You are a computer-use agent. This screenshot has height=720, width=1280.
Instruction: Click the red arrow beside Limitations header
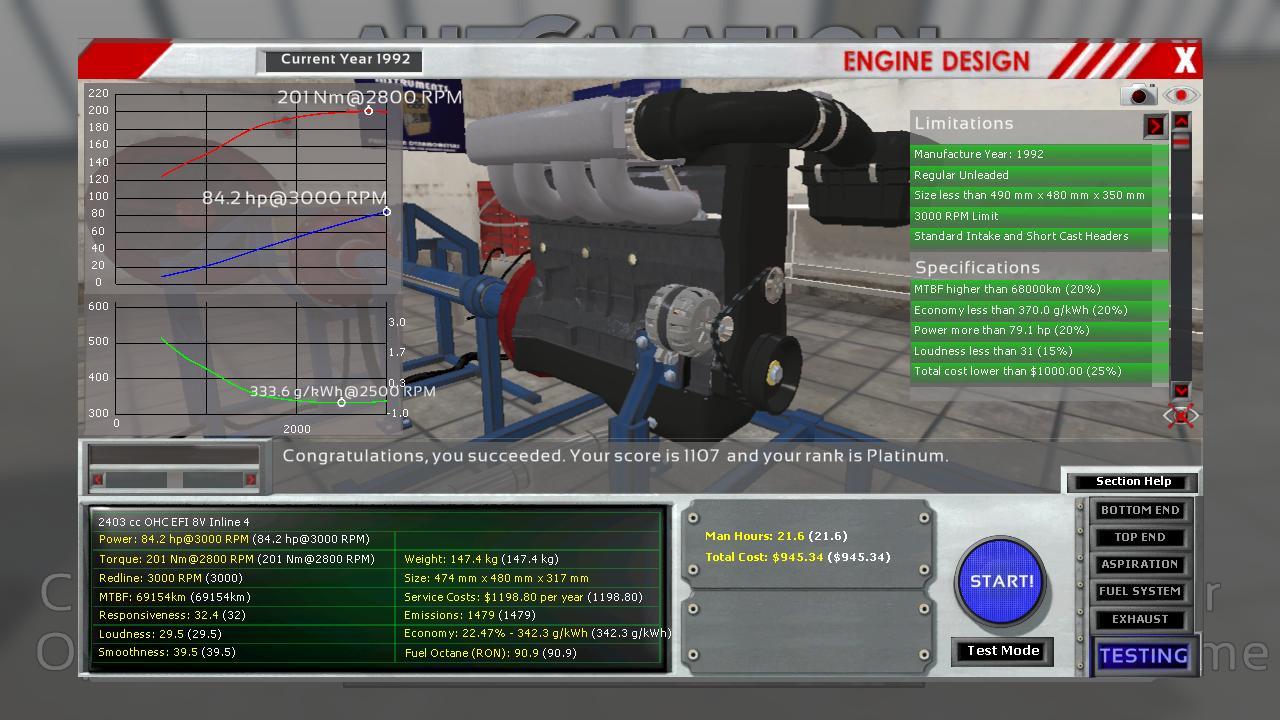click(1155, 126)
